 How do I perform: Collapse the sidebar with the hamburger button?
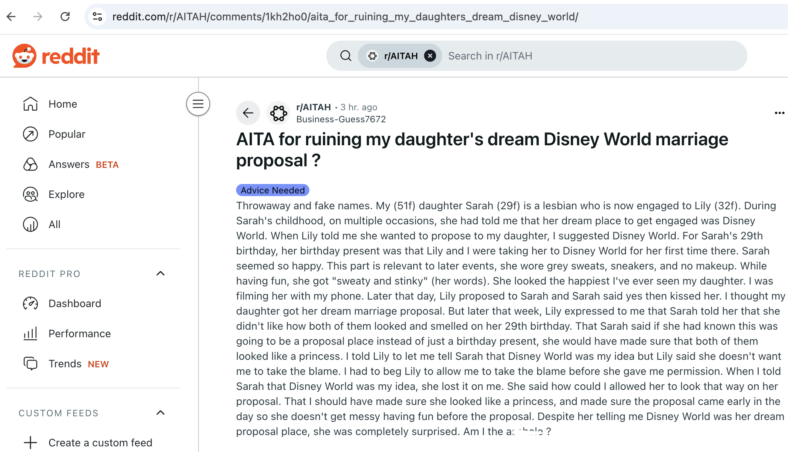tap(198, 104)
